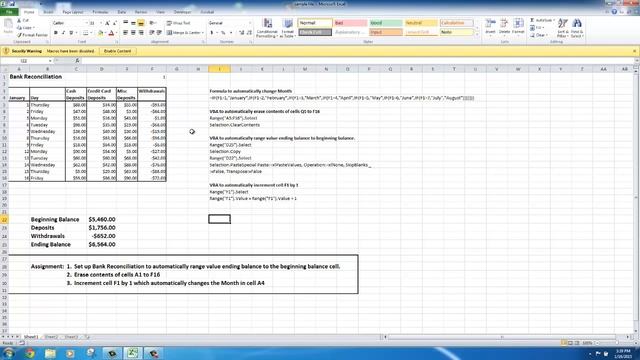
Task: Decrease the decimal places
Action: click(249, 33)
